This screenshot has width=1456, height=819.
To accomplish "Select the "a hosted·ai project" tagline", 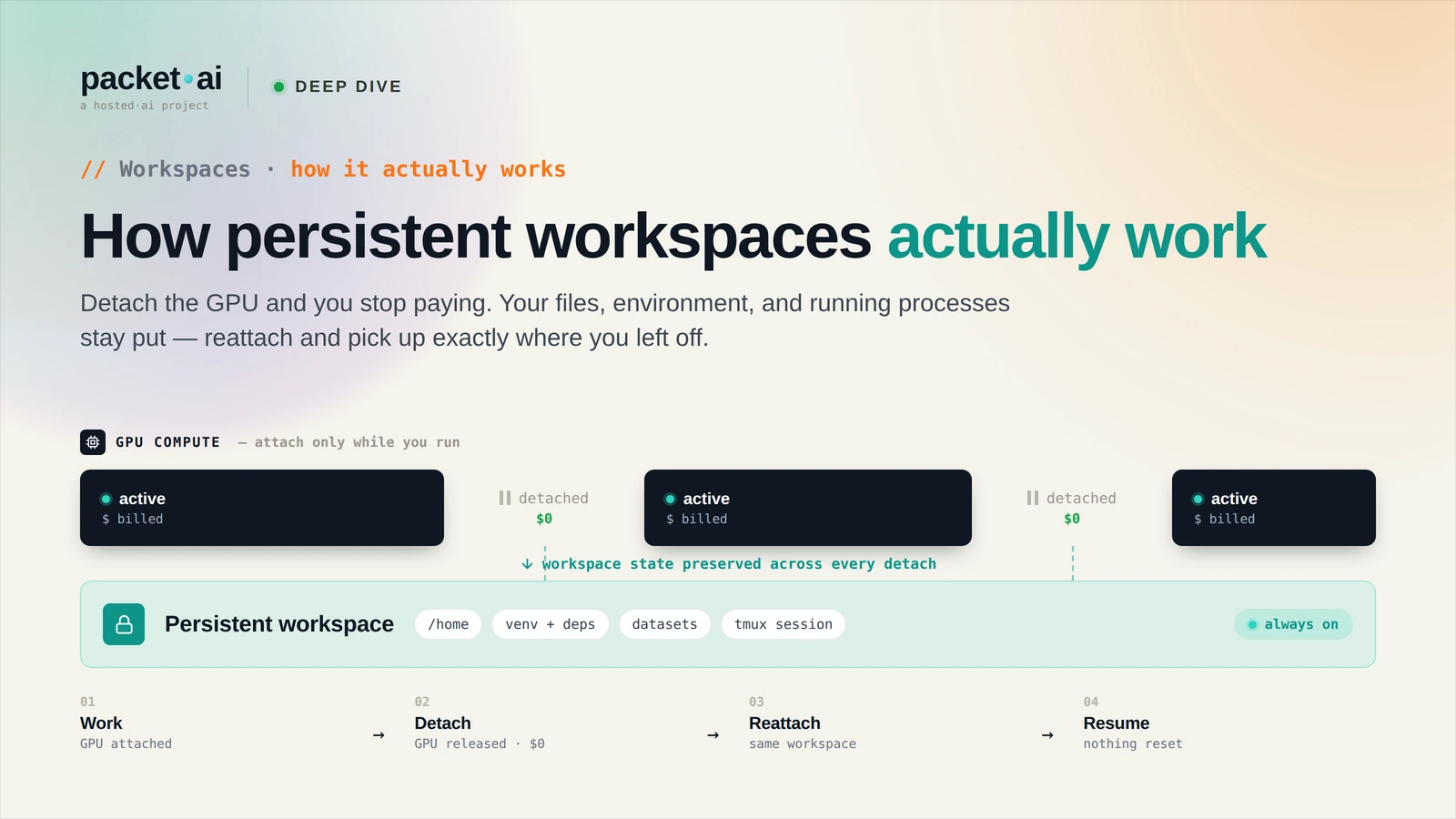I will [145, 106].
